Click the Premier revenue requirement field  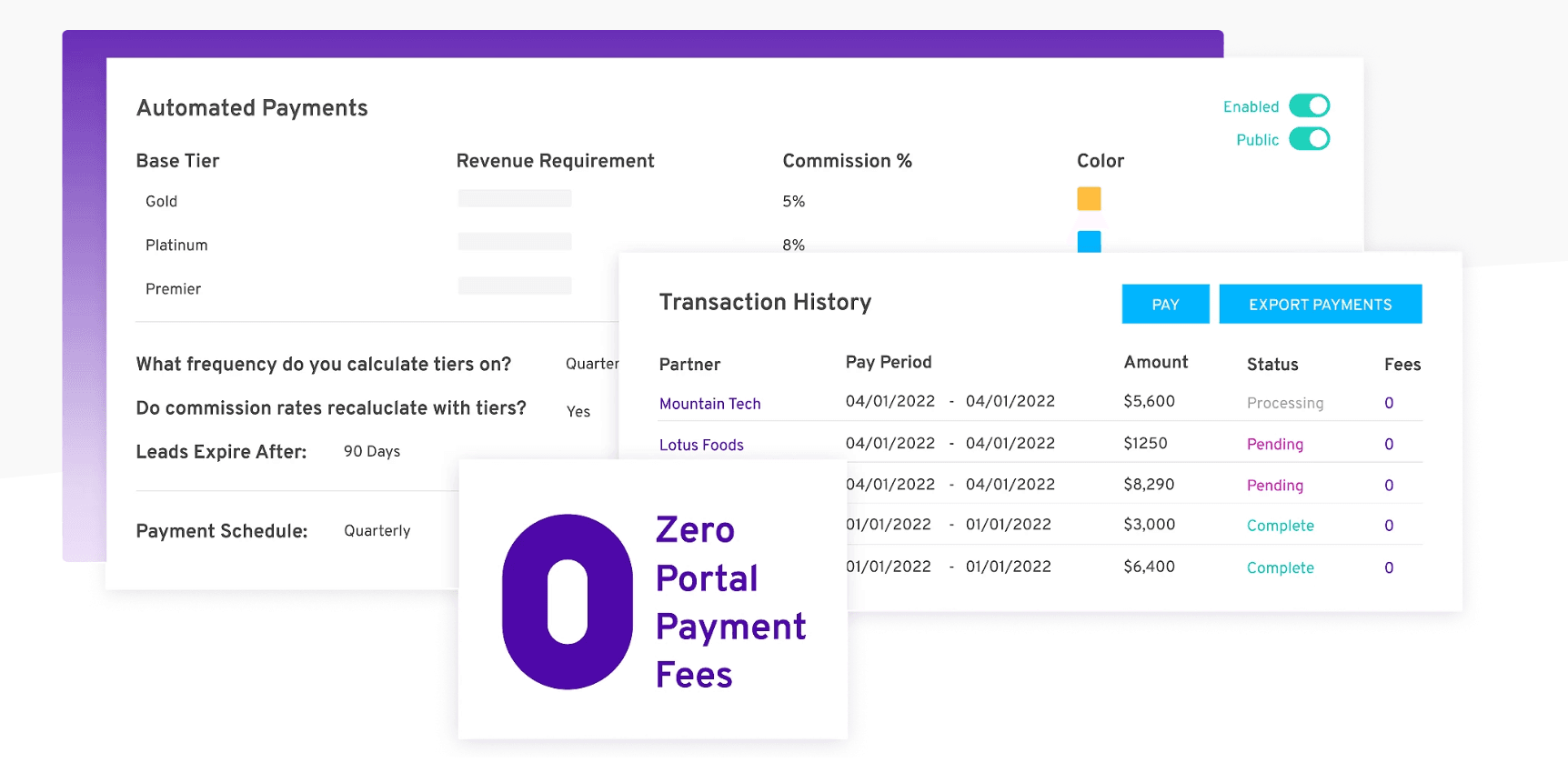pyautogui.click(x=515, y=286)
